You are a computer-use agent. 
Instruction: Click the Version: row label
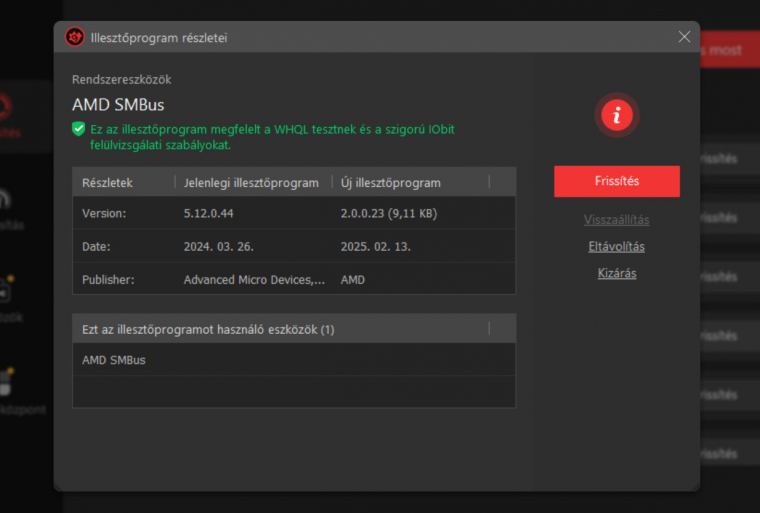click(x=104, y=213)
